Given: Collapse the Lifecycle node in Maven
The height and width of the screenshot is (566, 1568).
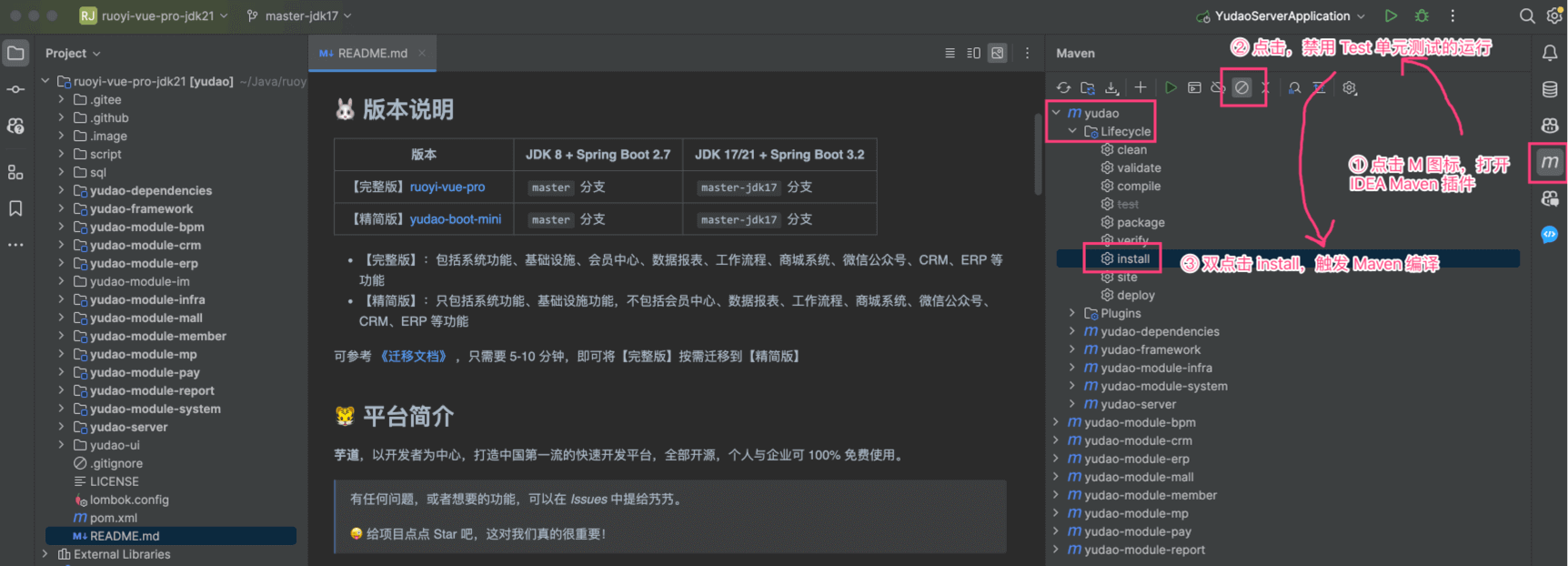Looking at the screenshot, I should click(1072, 131).
